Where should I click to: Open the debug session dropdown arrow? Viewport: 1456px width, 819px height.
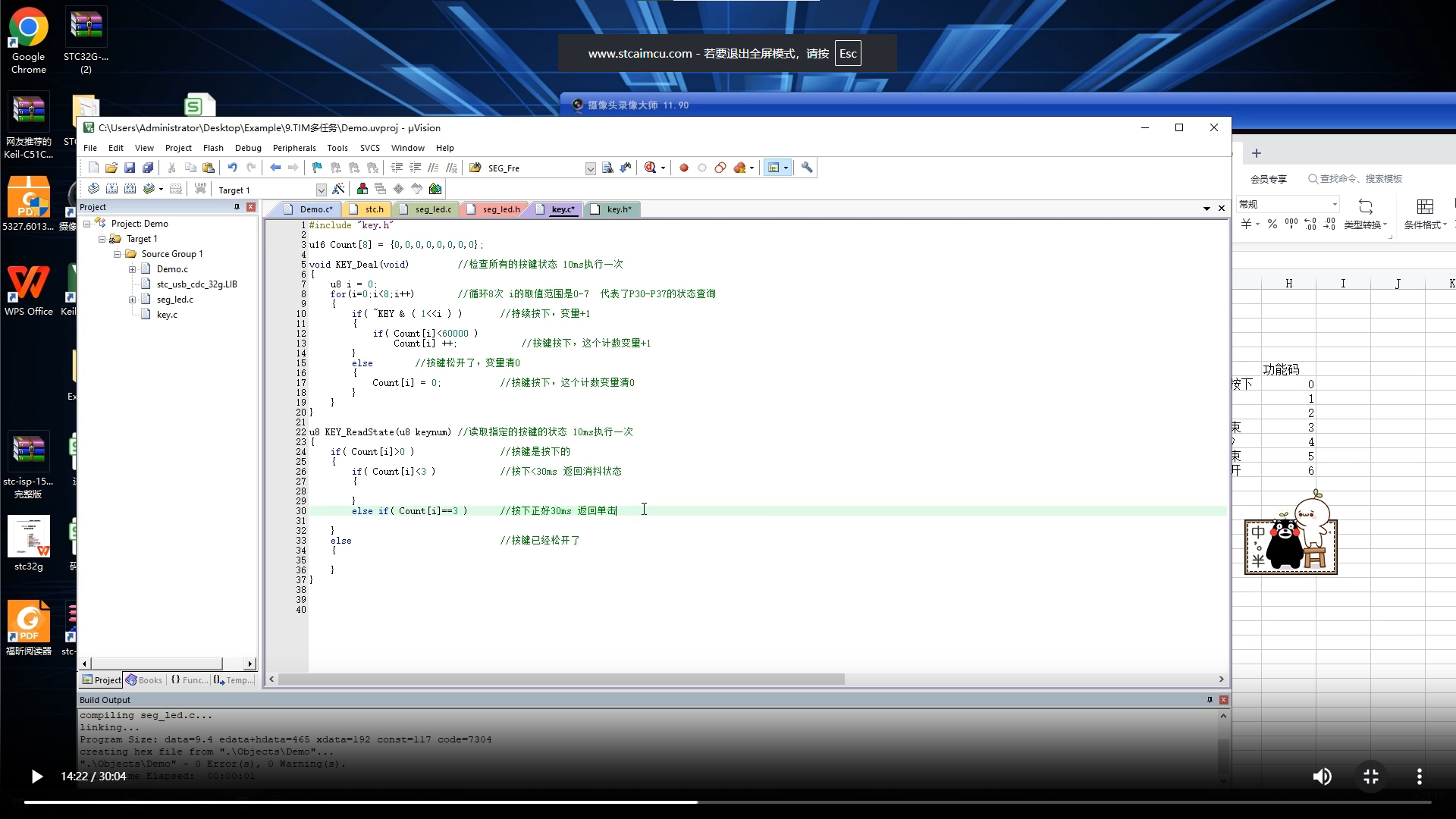coord(664,168)
